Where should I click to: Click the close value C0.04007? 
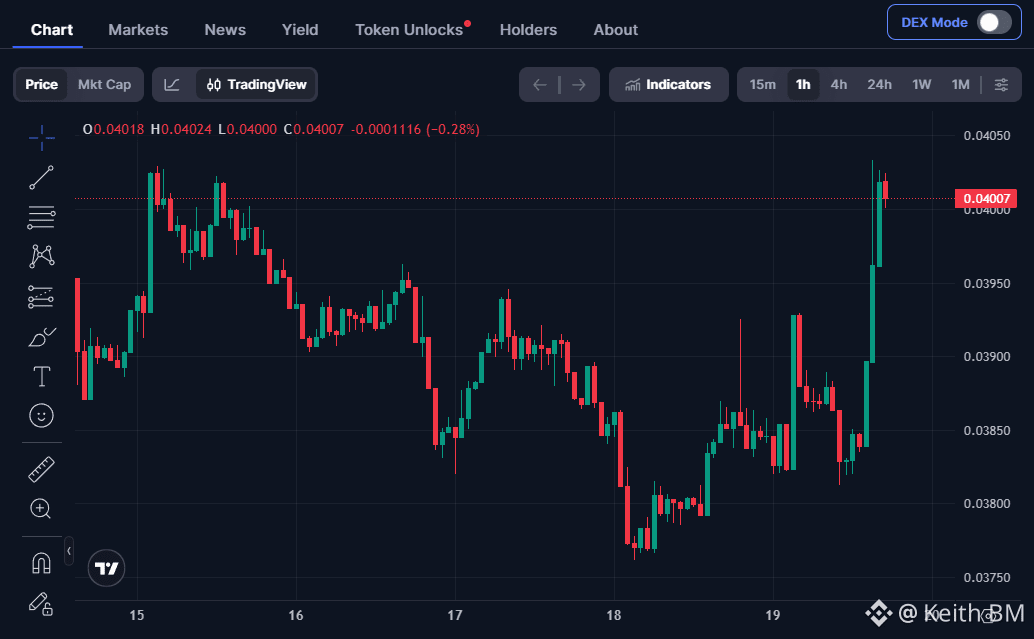point(313,129)
